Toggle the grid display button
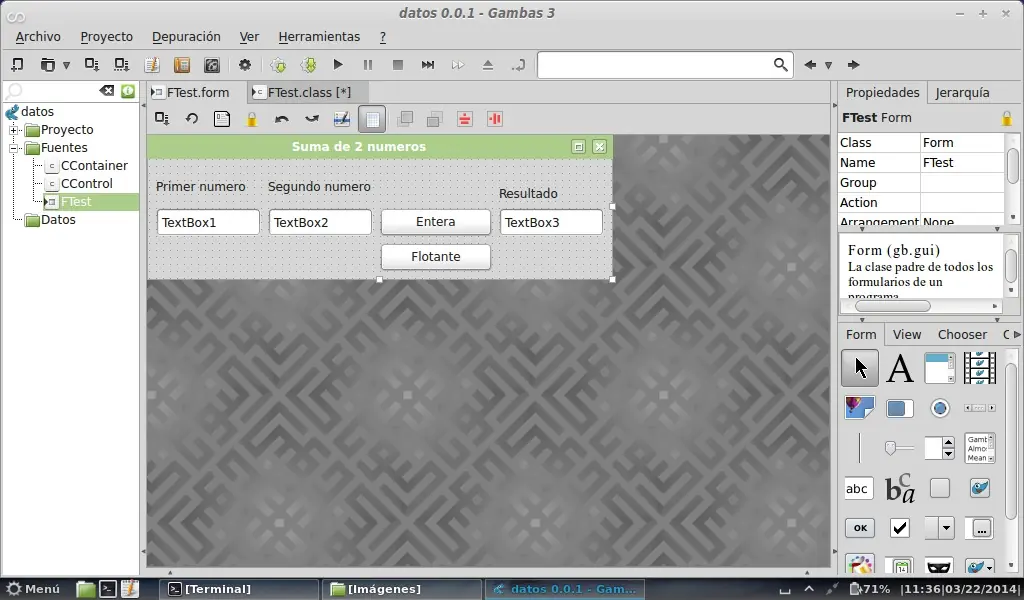1024x600 pixels. 372,119
